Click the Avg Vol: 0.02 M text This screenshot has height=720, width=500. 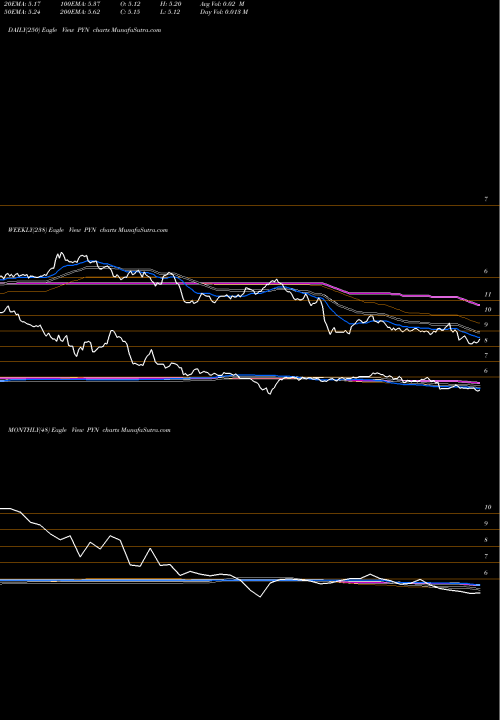222,4
